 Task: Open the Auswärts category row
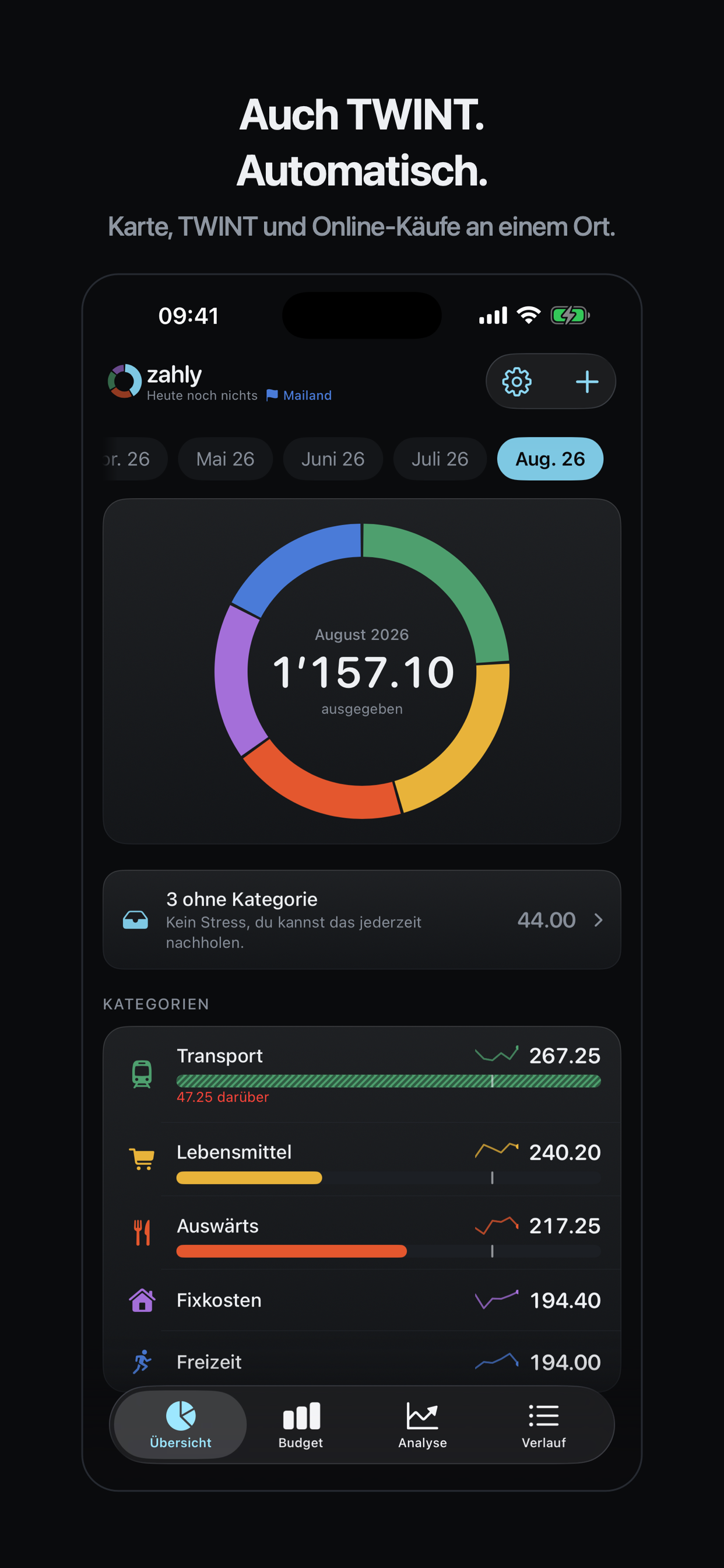point(362,1233)
